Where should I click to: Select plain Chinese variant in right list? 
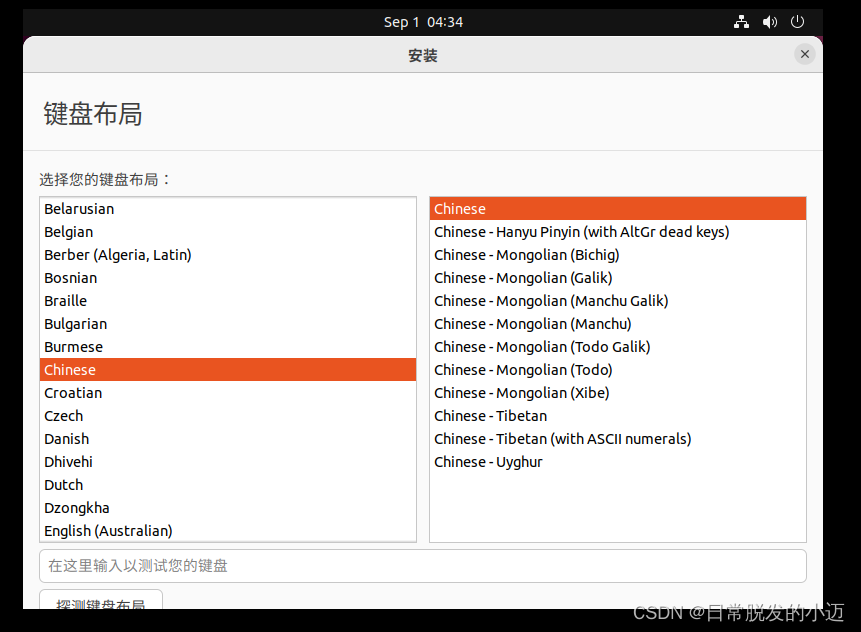(x=618, y=209)
